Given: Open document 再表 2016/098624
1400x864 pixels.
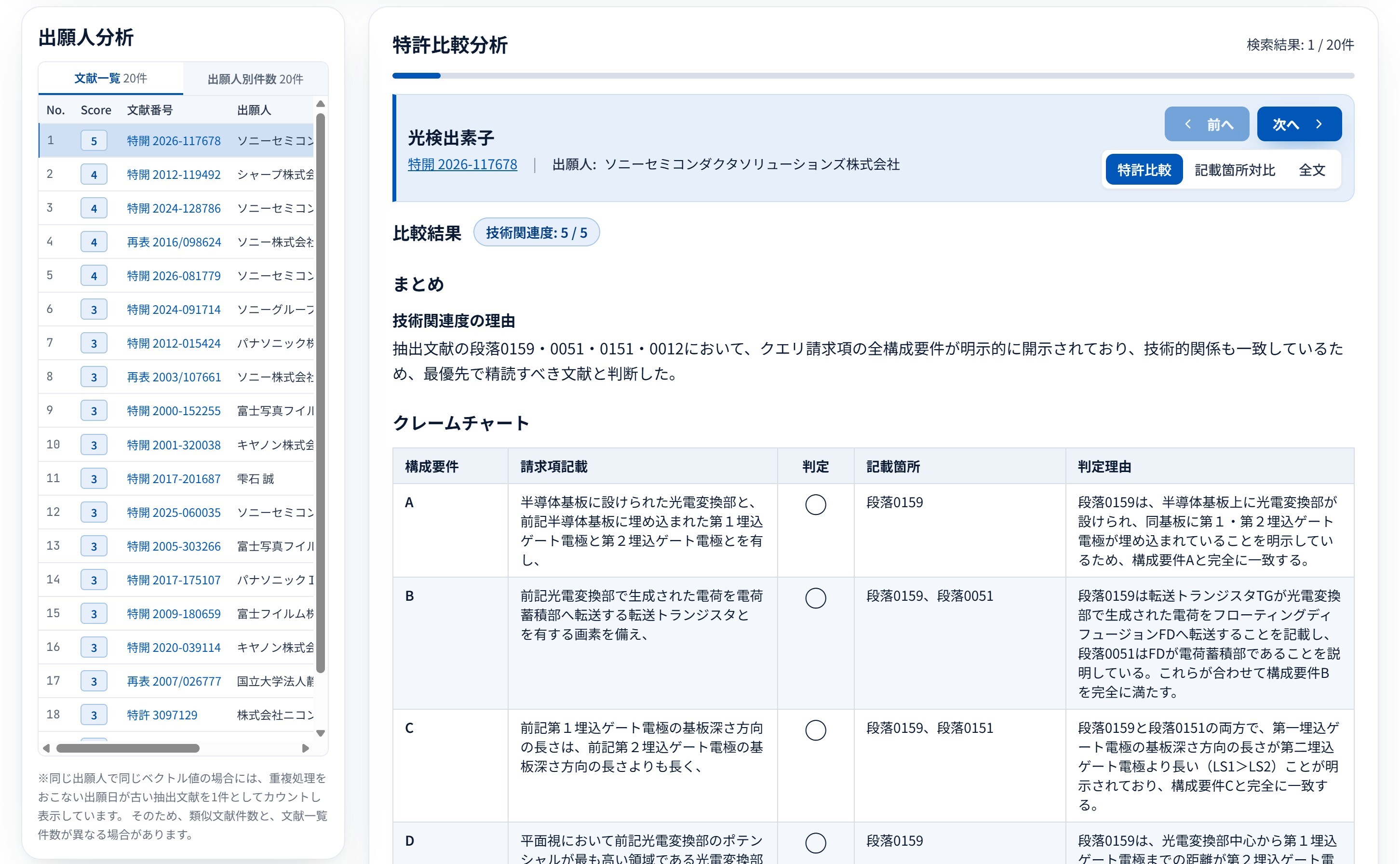Looking at the screenshot, I should pos(174,242).
